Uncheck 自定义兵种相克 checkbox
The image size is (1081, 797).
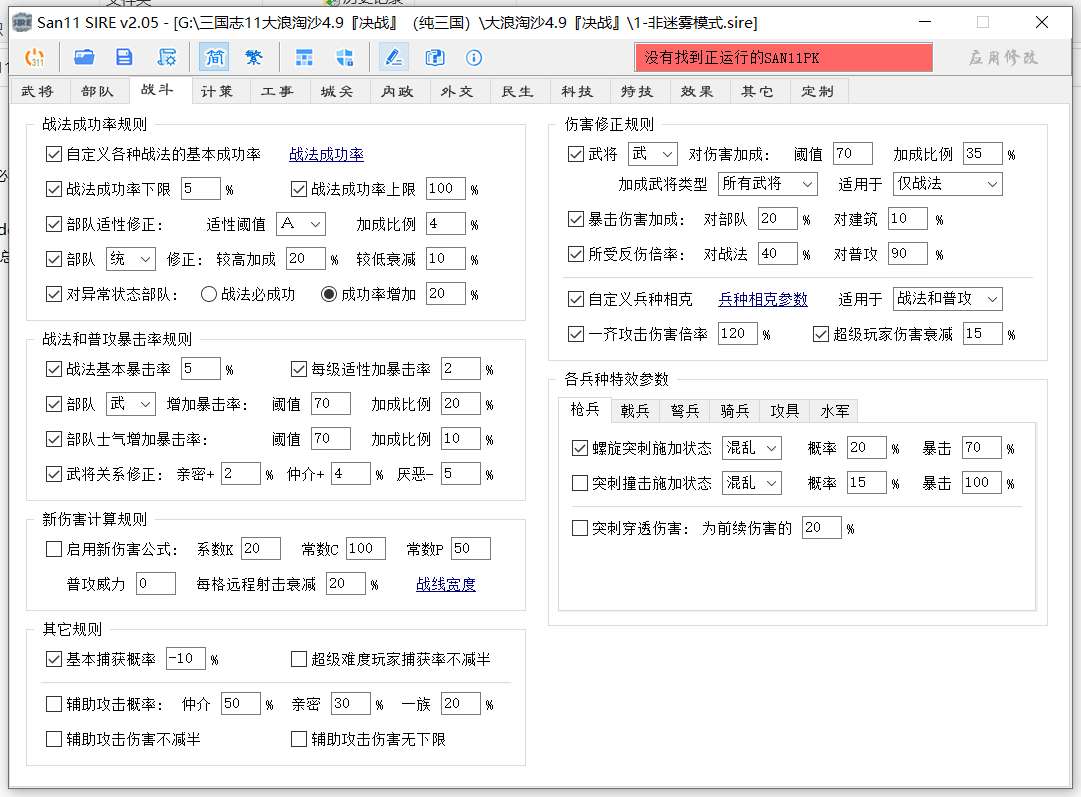(x=576, y=299)
